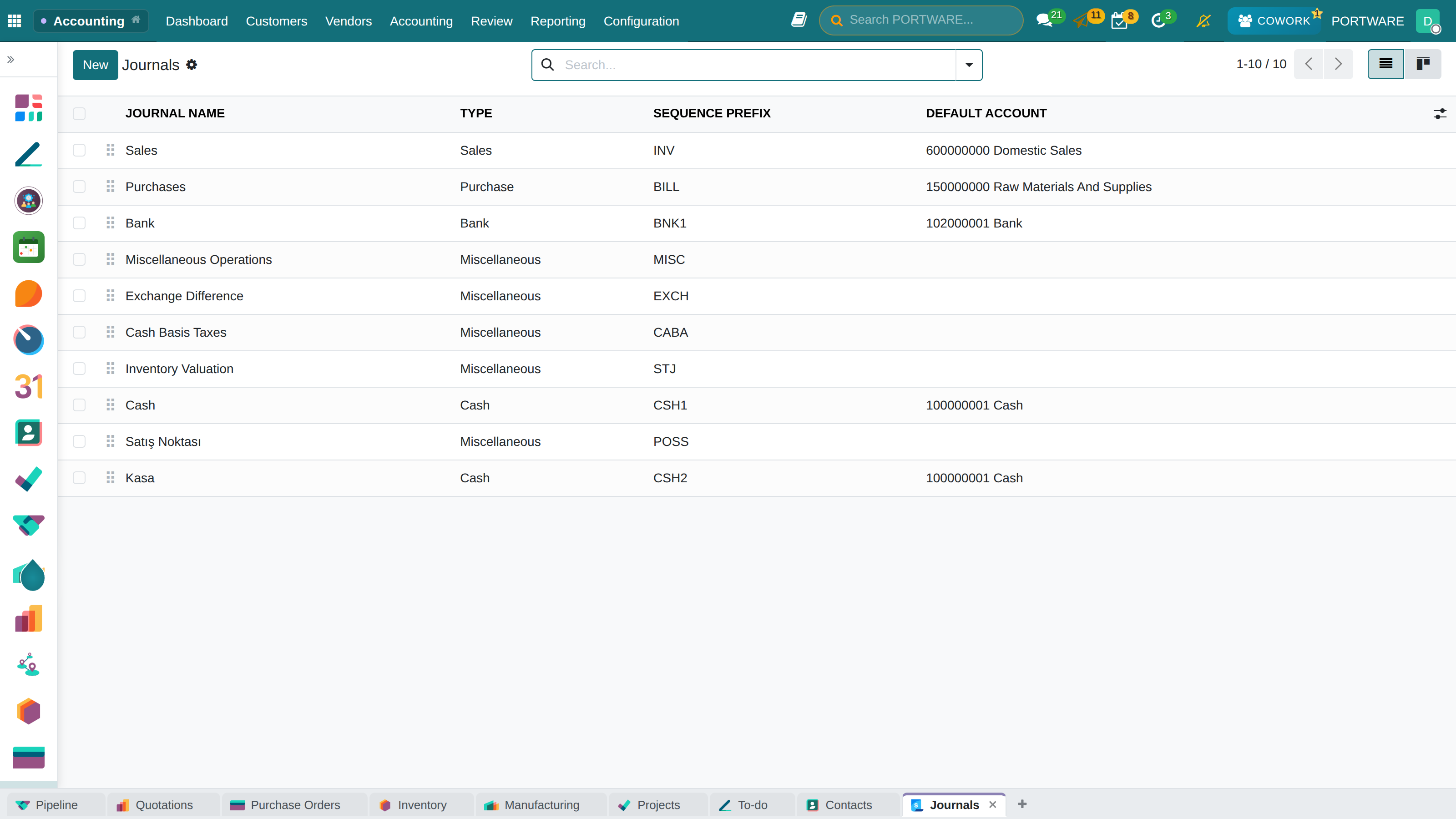The image size is (1456, 819).
Task: Open the Contacts app icon in sidebar
Action: [28, 433]
